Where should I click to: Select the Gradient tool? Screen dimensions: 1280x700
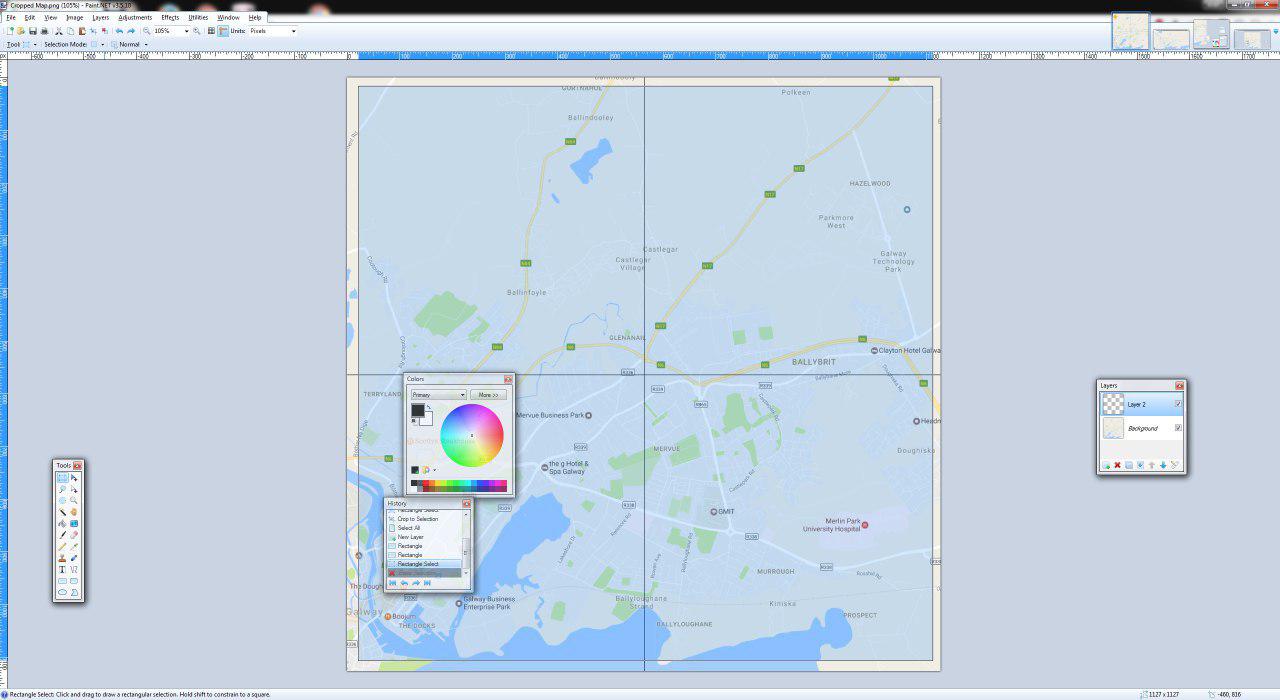pos(74,524)
